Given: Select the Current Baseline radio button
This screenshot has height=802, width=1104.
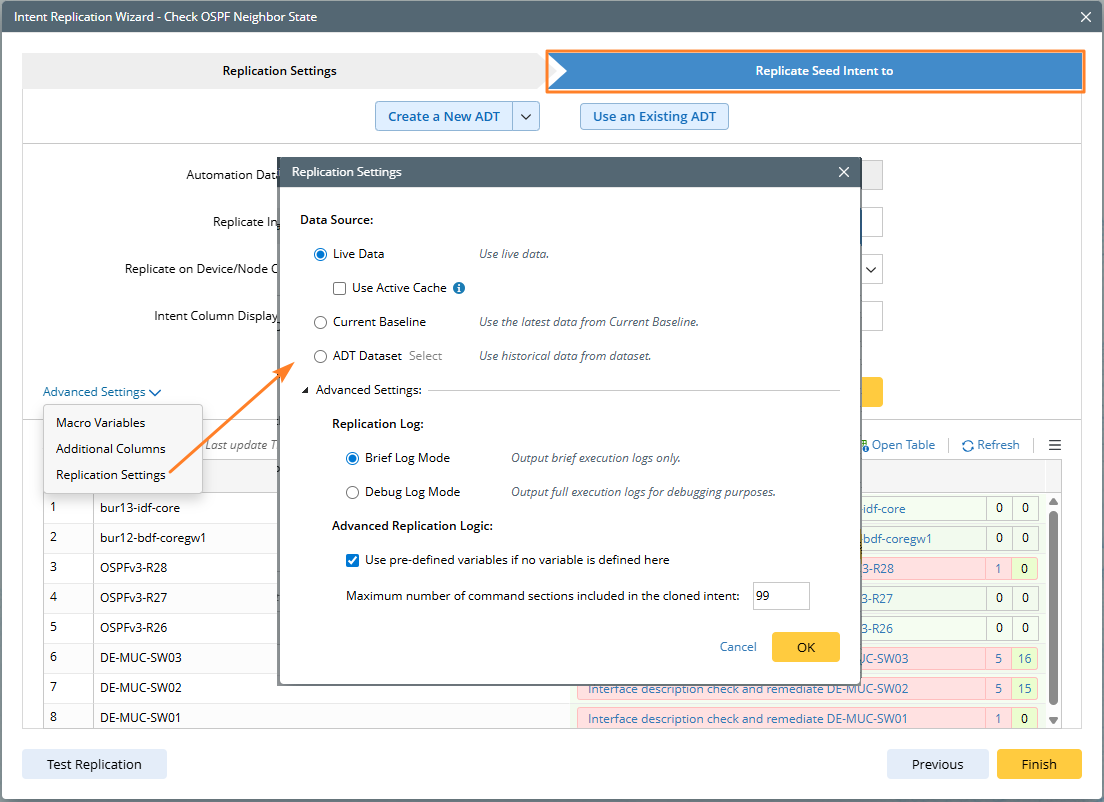Looking at the screenshot, I should 320,322.
